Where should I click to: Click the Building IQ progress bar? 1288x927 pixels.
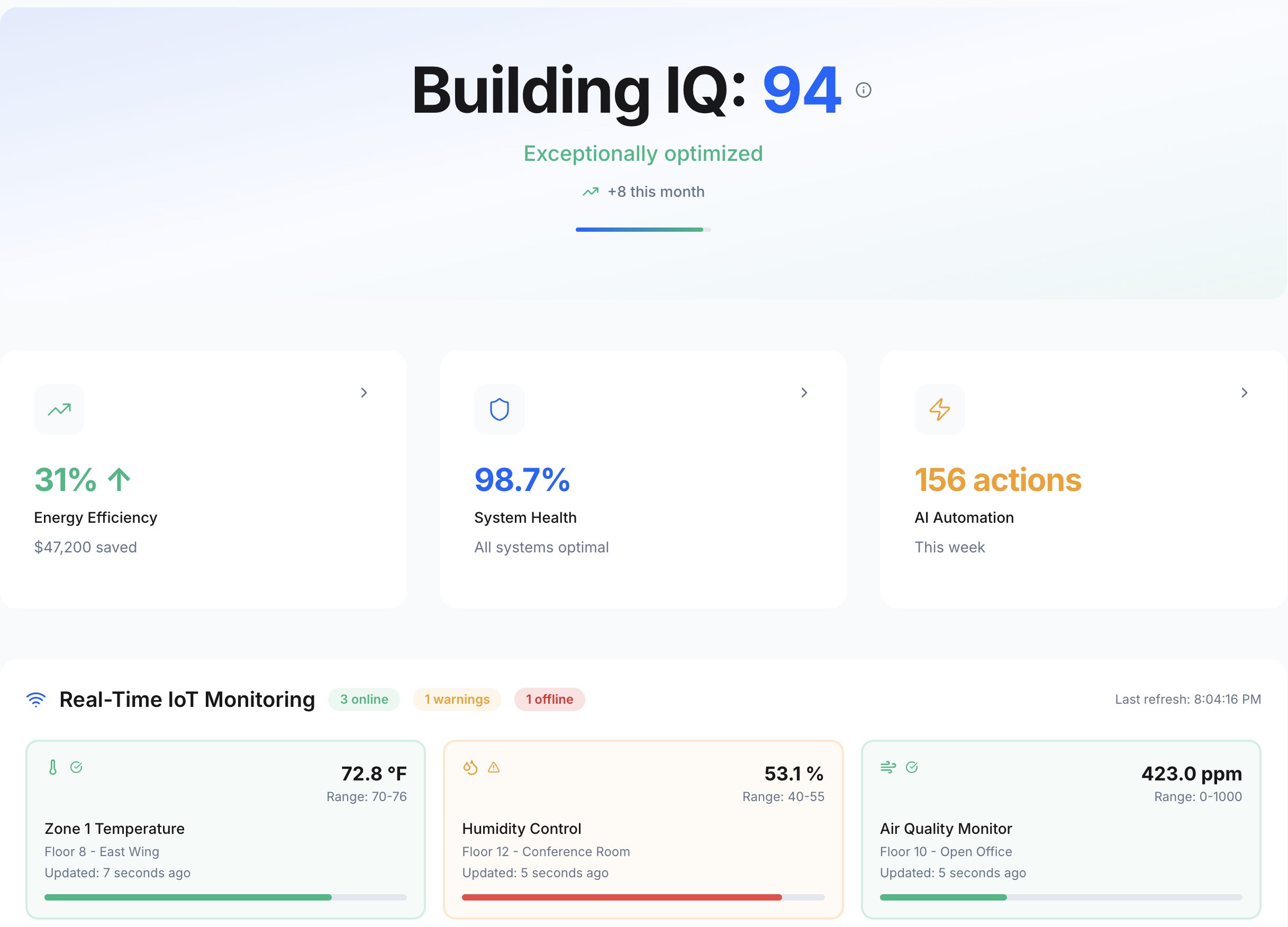[643, 229]
